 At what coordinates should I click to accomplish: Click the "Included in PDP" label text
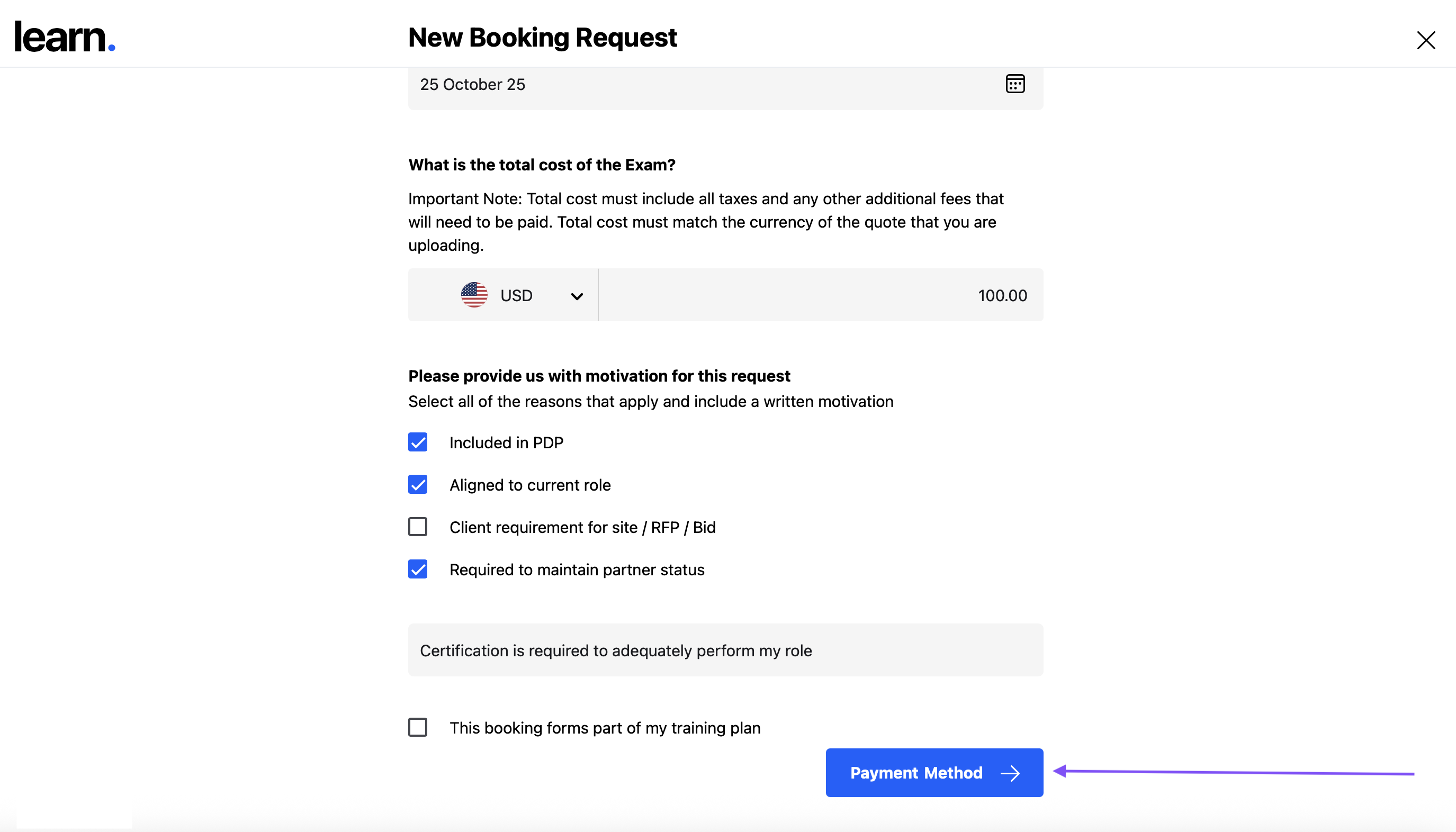tap(506, 443)
